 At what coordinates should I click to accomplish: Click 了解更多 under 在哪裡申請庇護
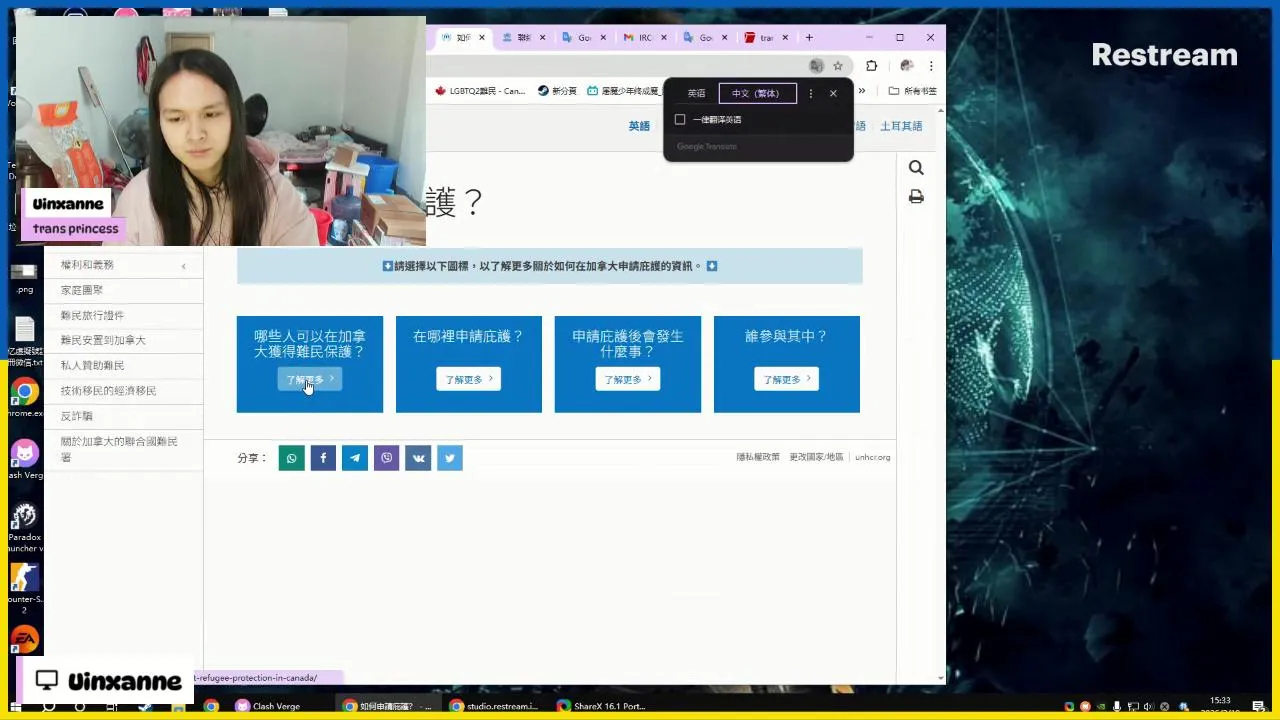[468, 379]
